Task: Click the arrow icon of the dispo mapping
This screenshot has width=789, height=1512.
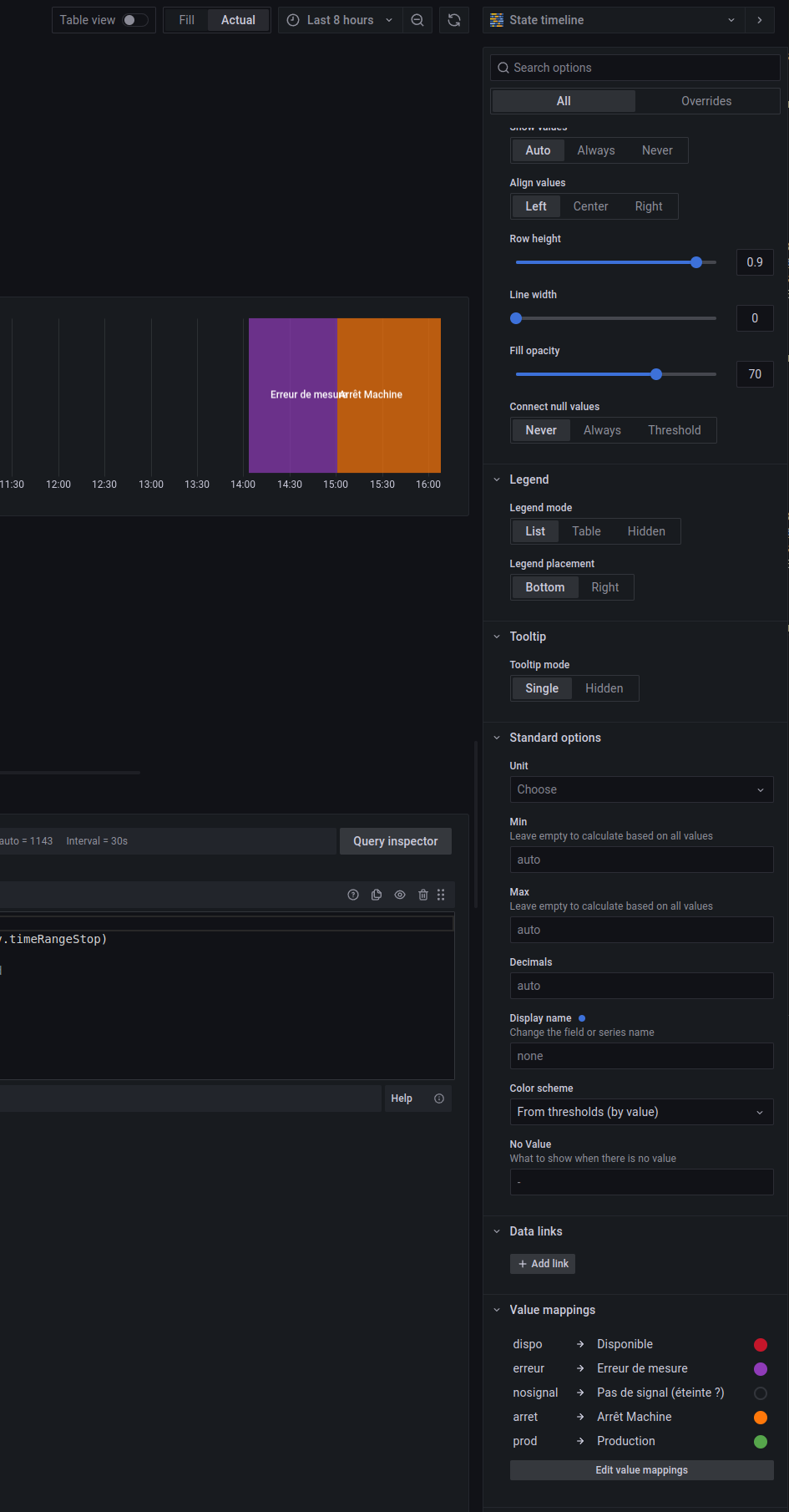Action: (x=580, y=1344)
